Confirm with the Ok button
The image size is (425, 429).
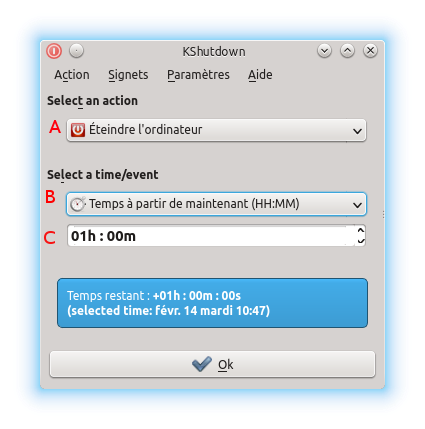coord(212,364)
